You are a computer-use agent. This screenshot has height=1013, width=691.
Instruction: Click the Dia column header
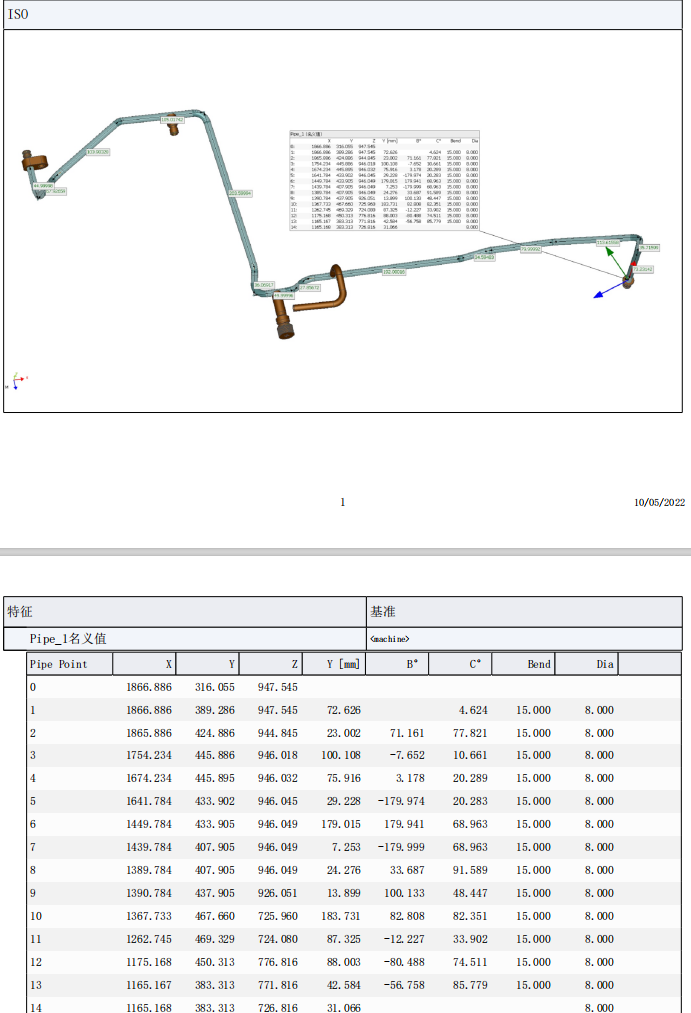(x=604, y=664)
